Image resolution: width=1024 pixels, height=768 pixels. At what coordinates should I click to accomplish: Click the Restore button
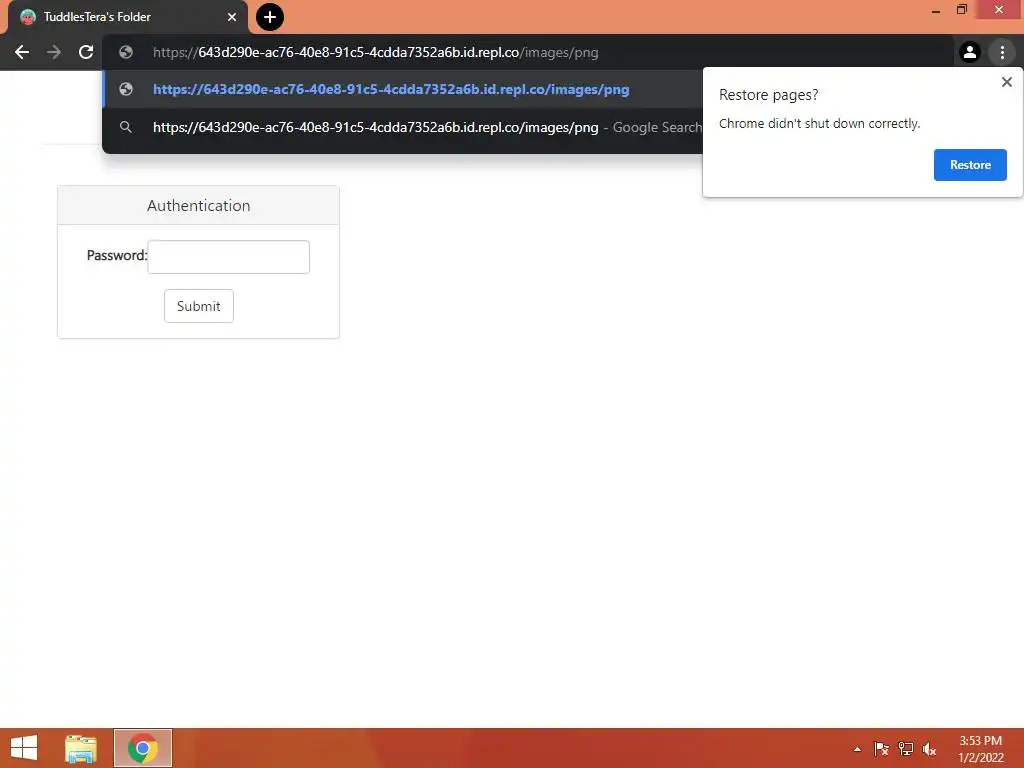click(970, 165)
